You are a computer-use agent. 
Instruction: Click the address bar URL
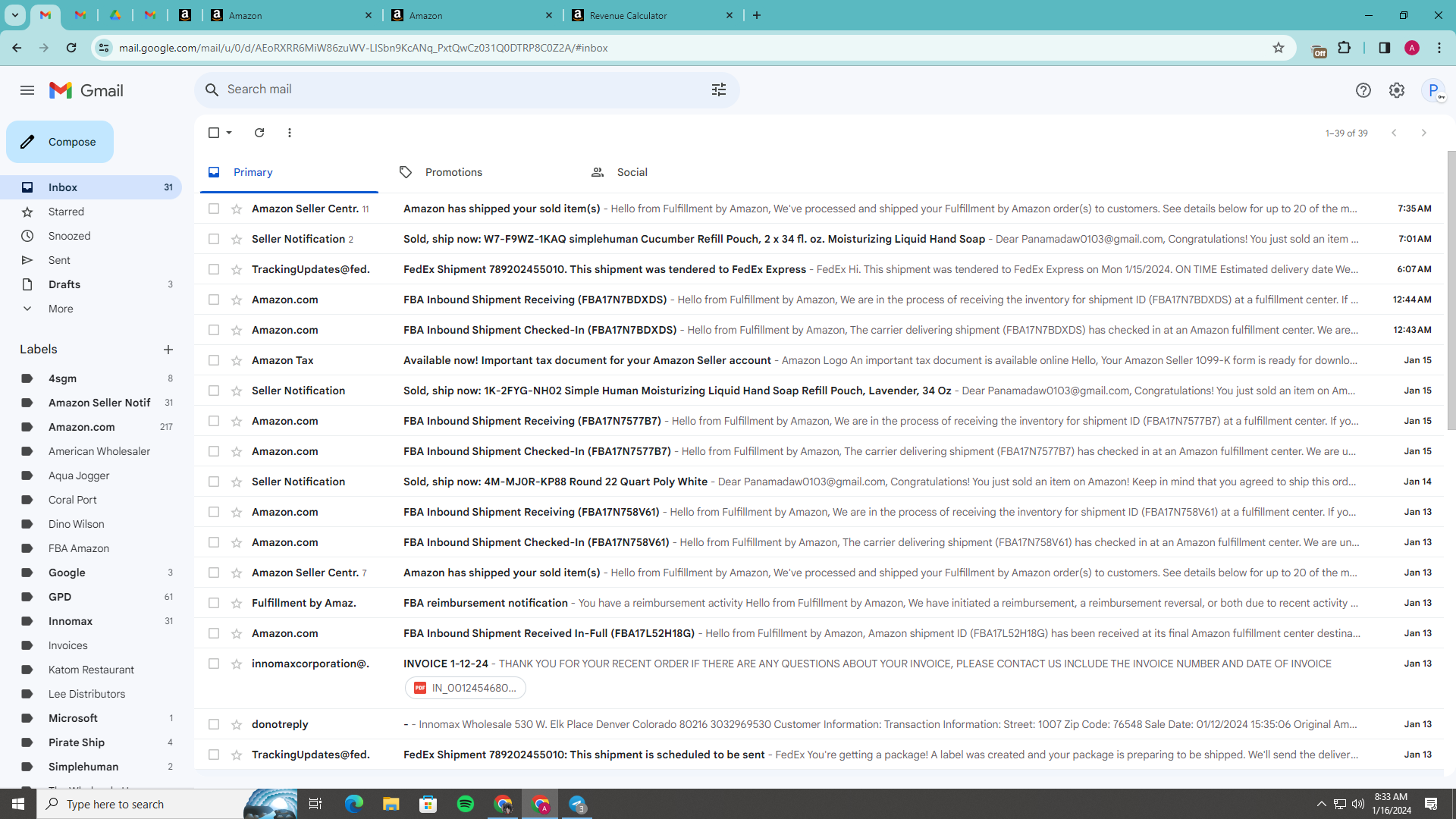pyautogui.click(x=363, y=48)
